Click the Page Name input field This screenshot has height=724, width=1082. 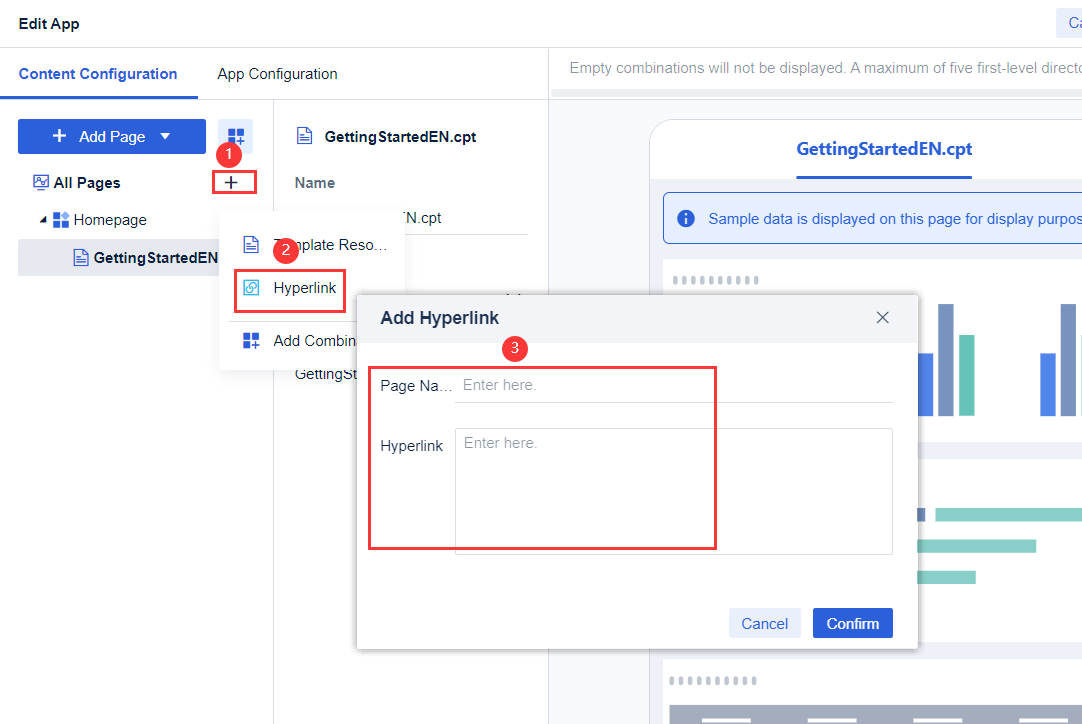coord(584,384)
